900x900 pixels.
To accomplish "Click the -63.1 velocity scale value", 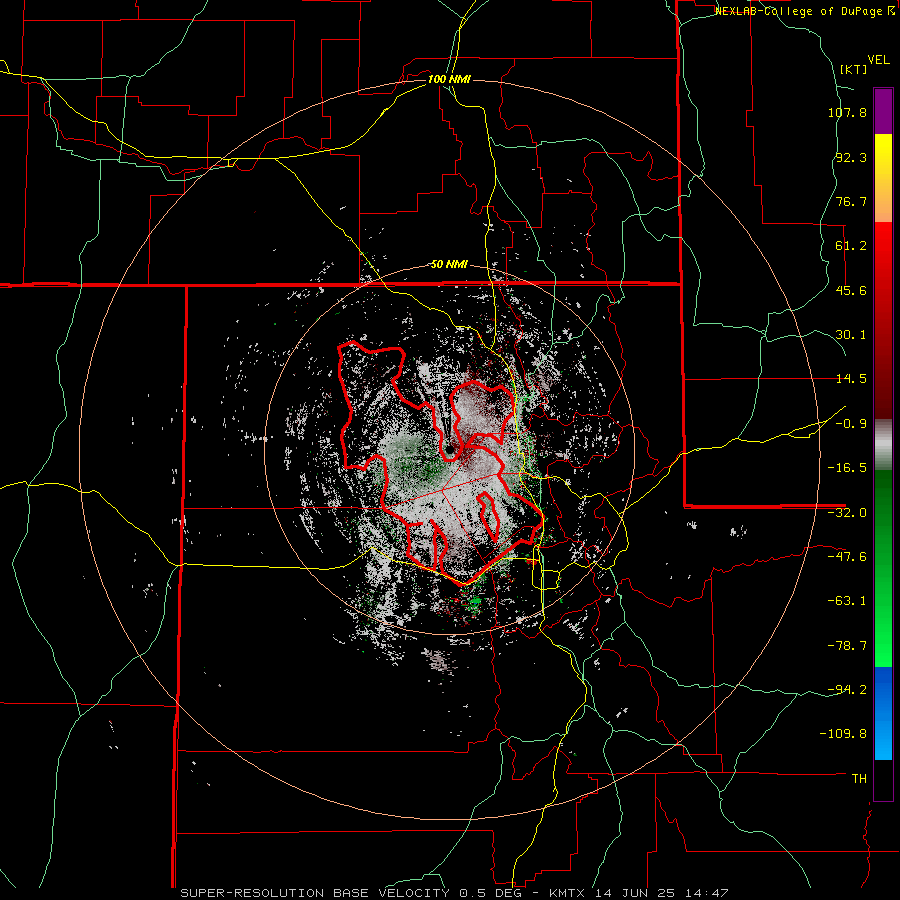I will click(847, 601).
